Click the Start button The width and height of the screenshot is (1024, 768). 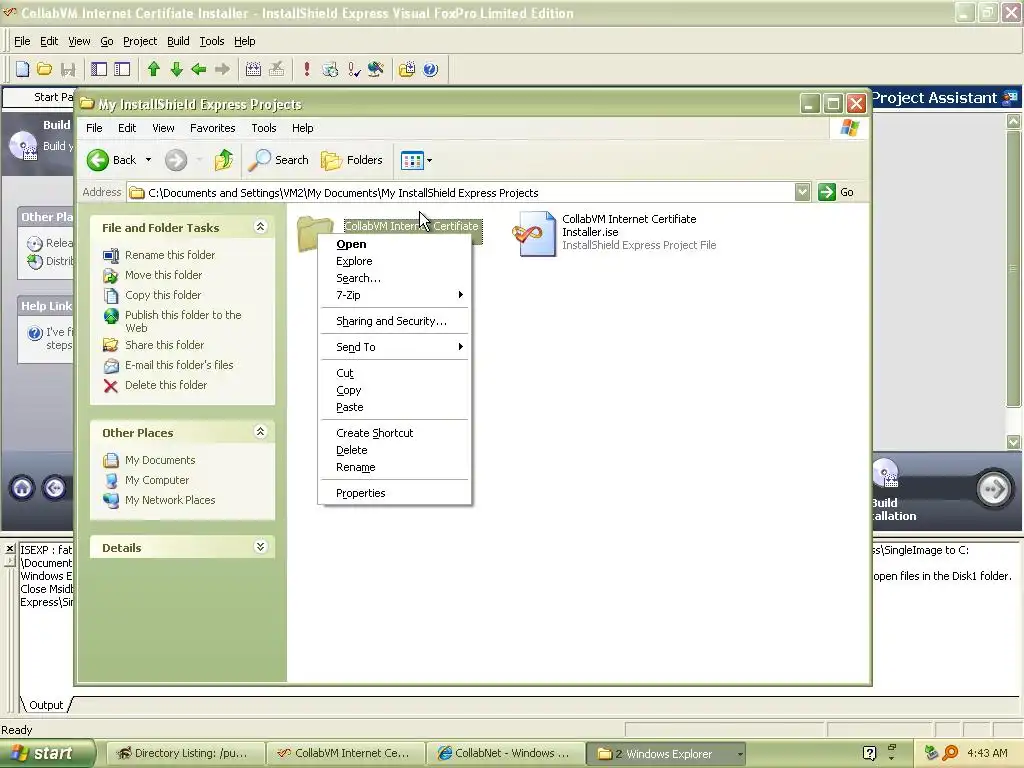tap(47, 754)
